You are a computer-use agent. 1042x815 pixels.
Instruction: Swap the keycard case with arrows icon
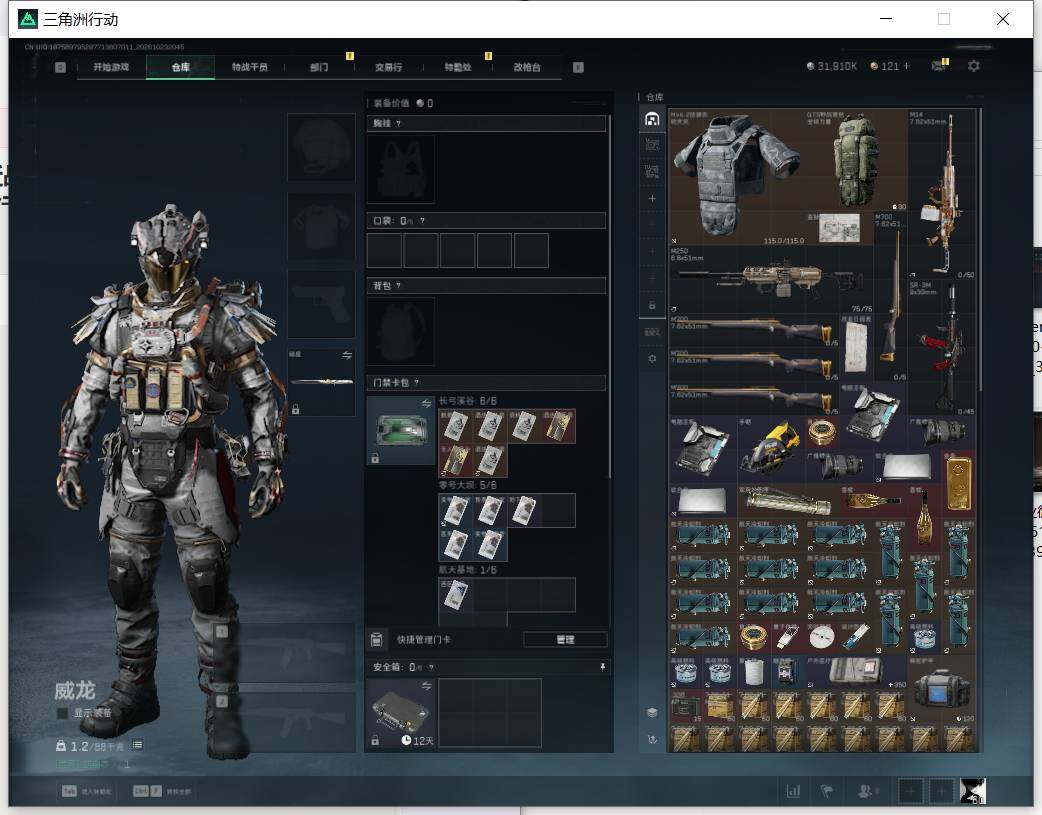[x=427, y=404]
